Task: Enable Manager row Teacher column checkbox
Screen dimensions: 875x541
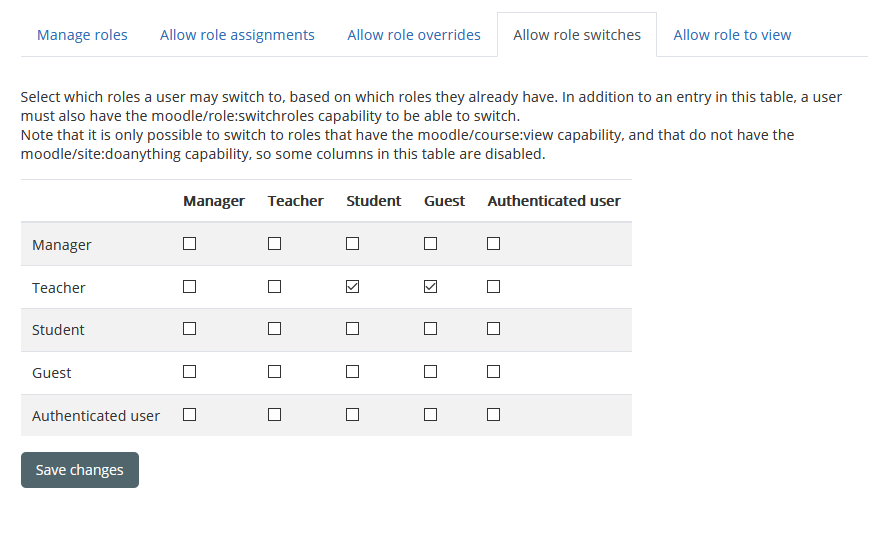Action: click(x=275, y=244)
